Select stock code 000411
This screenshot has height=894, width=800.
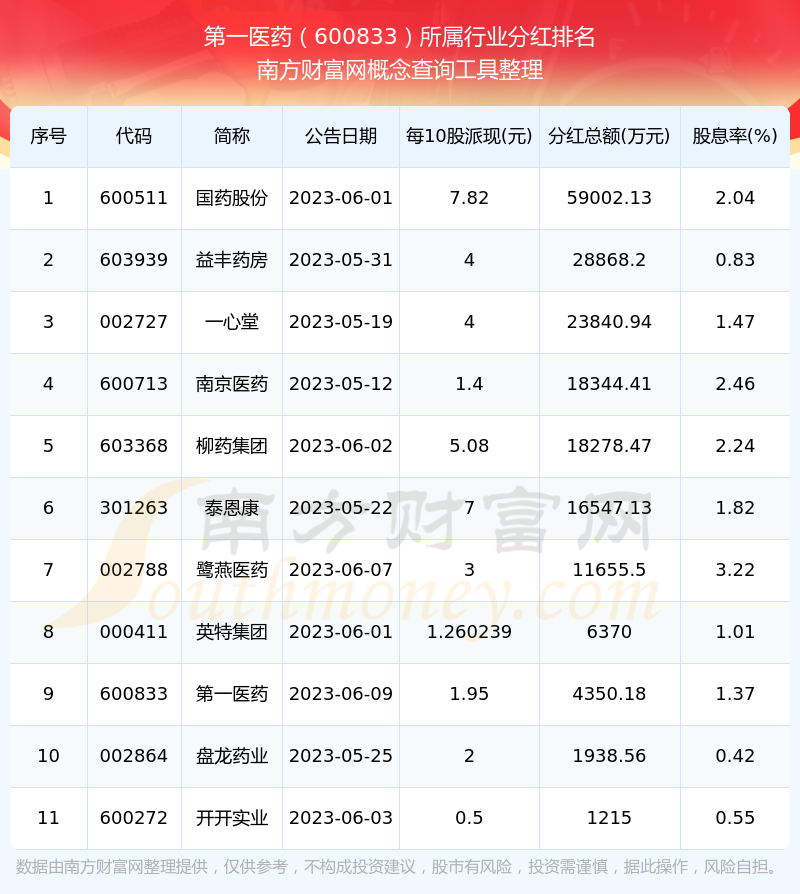point(134,632)
